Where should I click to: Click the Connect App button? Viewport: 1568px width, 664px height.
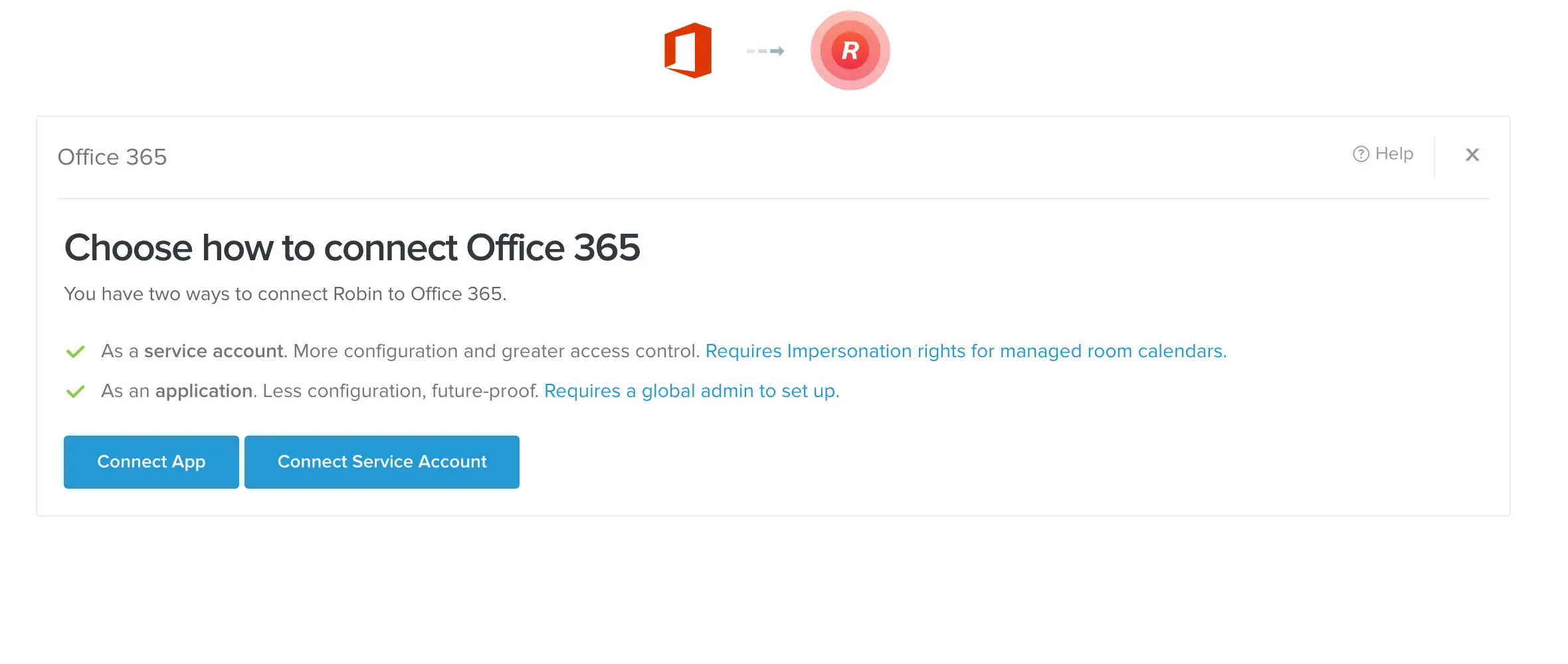(x=151, y=462)
